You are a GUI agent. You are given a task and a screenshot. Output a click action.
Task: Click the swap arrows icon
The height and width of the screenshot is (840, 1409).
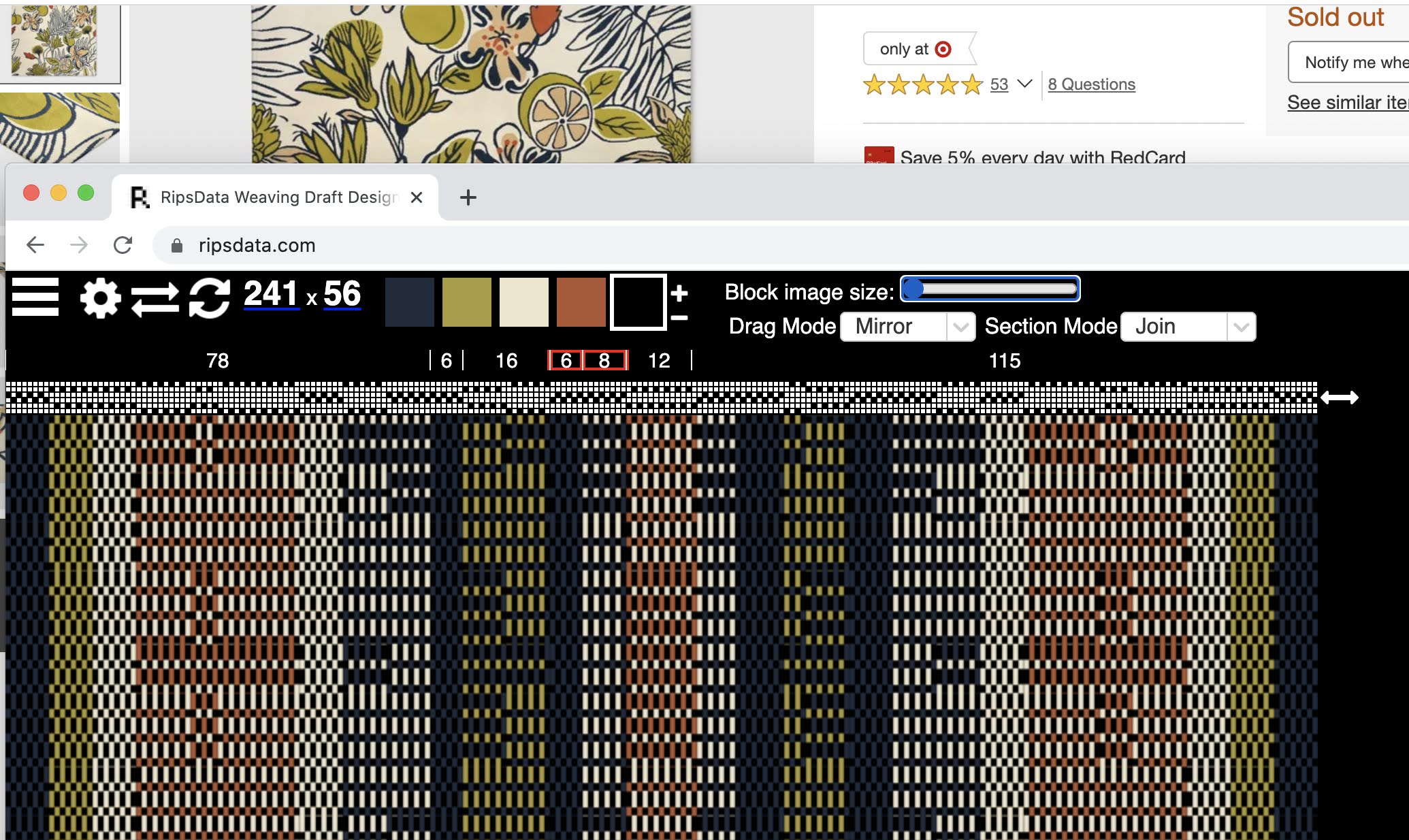(x=155, y=300)
